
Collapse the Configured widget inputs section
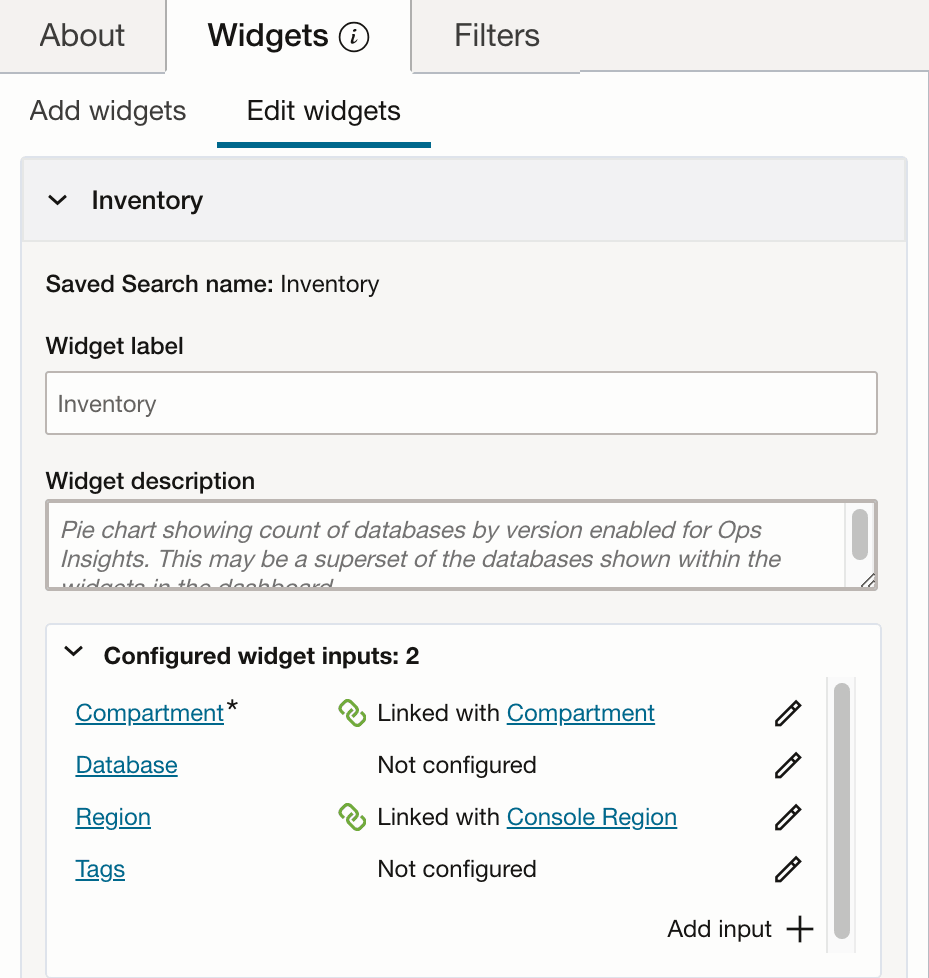click(x=73, y=650)
